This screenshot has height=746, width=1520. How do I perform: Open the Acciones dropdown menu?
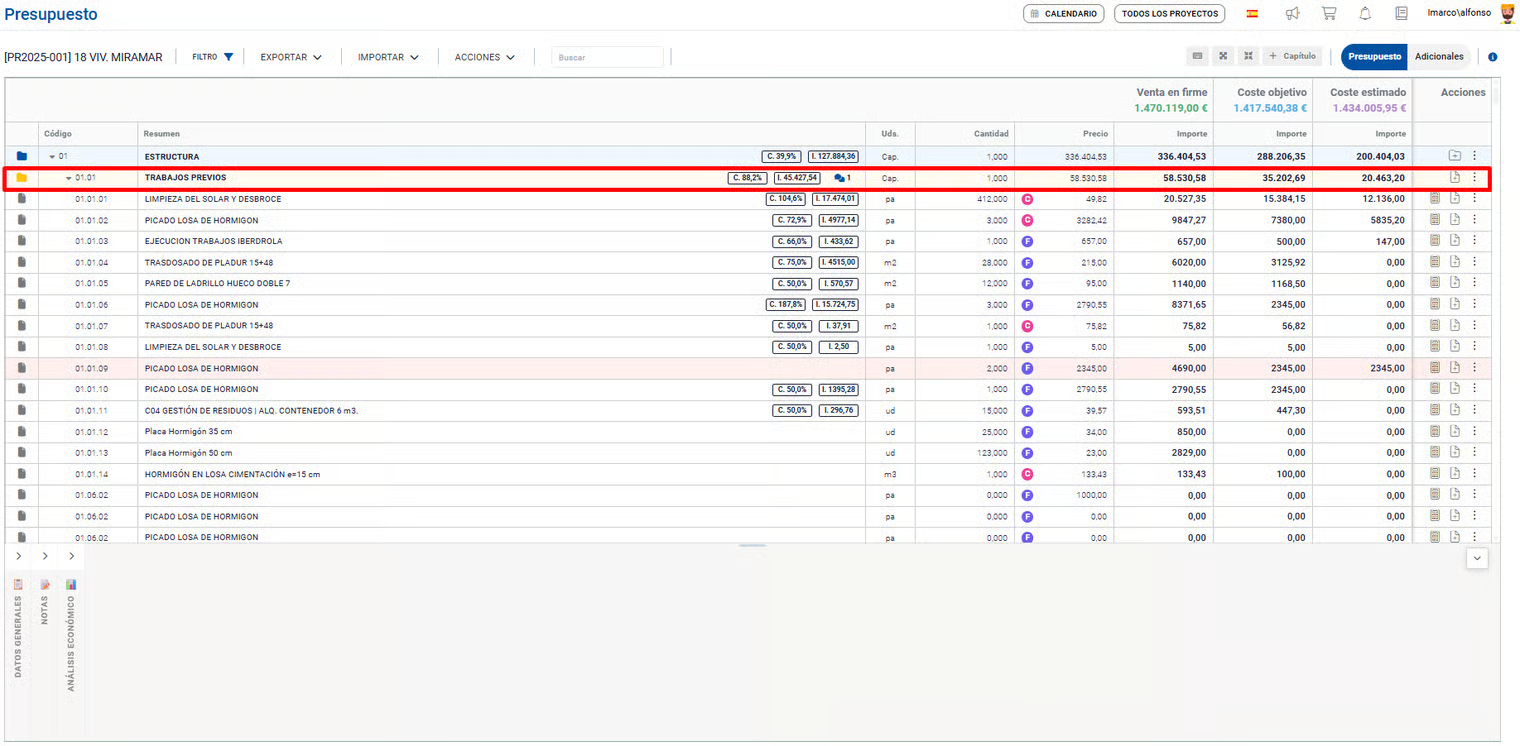pyautogui.click(x=485, y=57)
